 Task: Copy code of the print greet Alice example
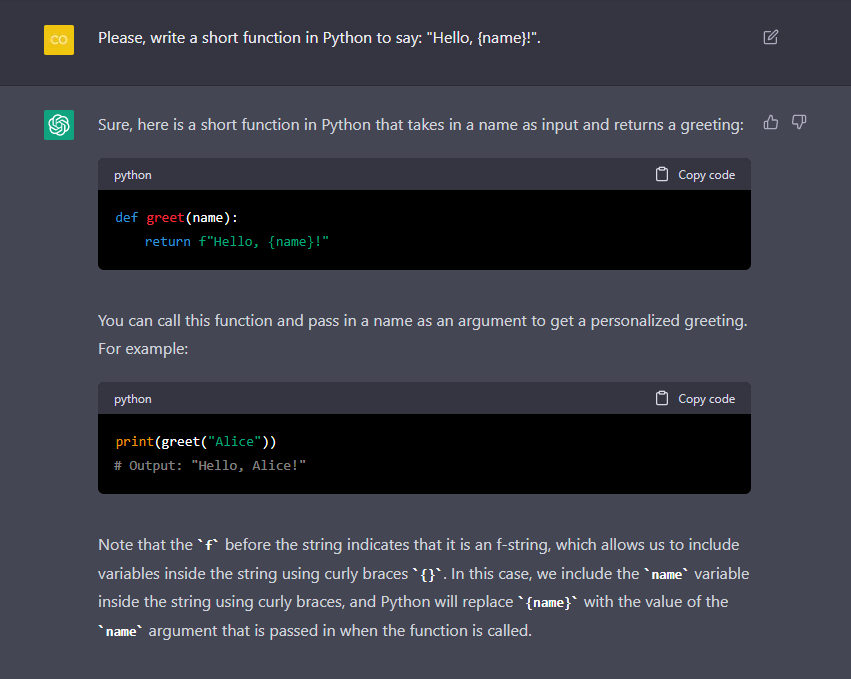695,399
